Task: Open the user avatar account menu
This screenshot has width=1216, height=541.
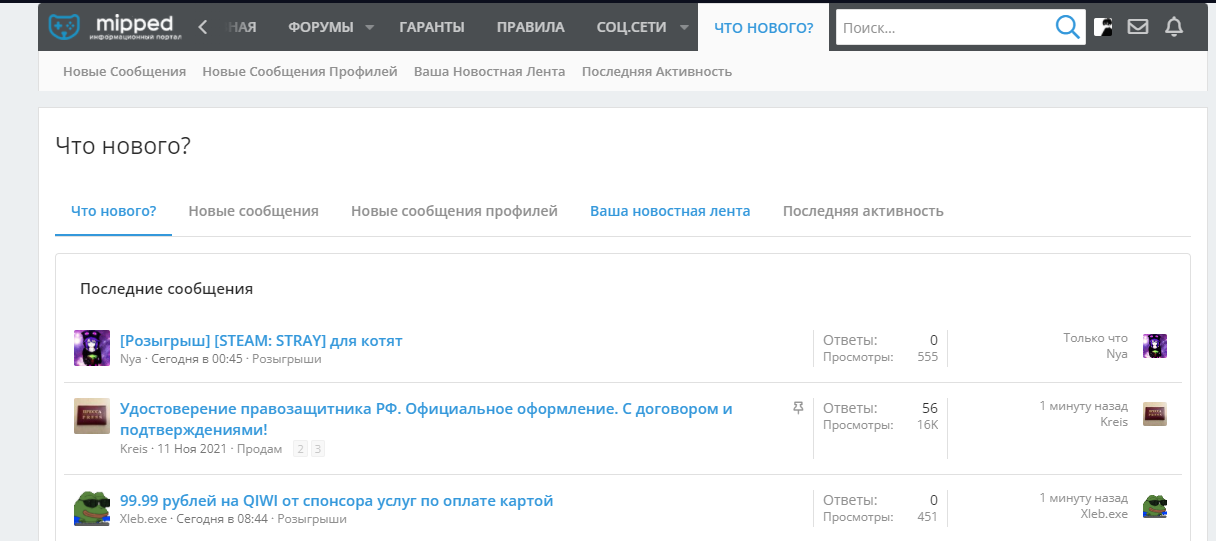Action: click(1103, 27)
